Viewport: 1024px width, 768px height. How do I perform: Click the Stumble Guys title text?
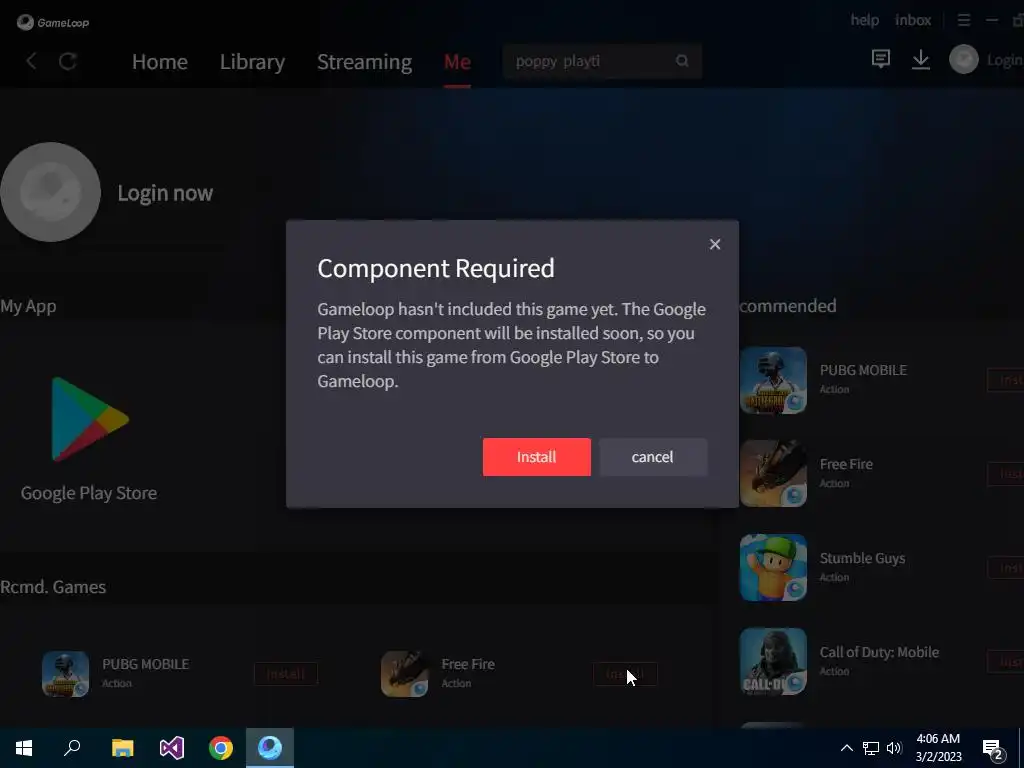[x=862, y=558]
